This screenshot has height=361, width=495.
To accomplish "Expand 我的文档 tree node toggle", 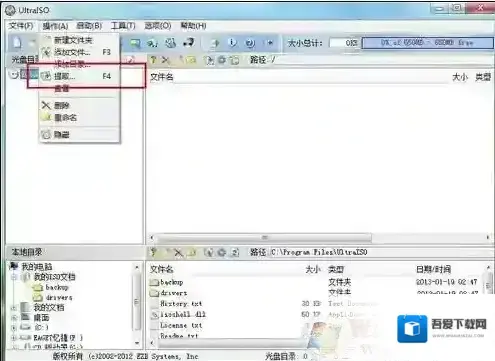I will point(14,308).
